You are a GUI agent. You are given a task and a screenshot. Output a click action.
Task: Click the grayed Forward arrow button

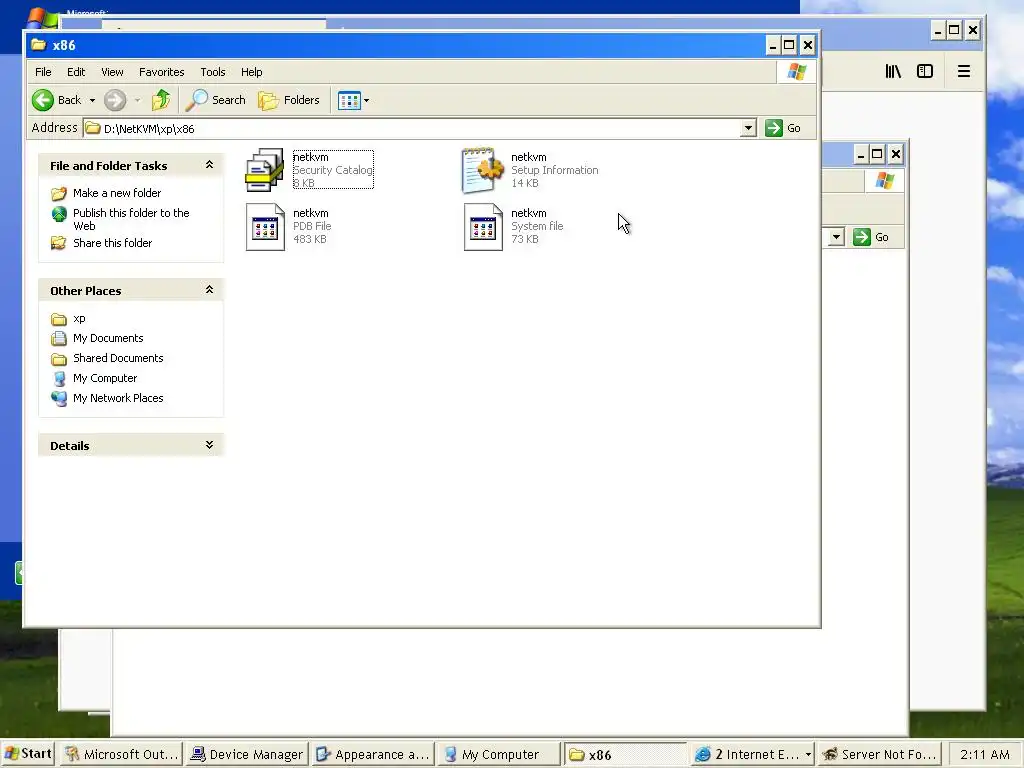coord(115,100)
